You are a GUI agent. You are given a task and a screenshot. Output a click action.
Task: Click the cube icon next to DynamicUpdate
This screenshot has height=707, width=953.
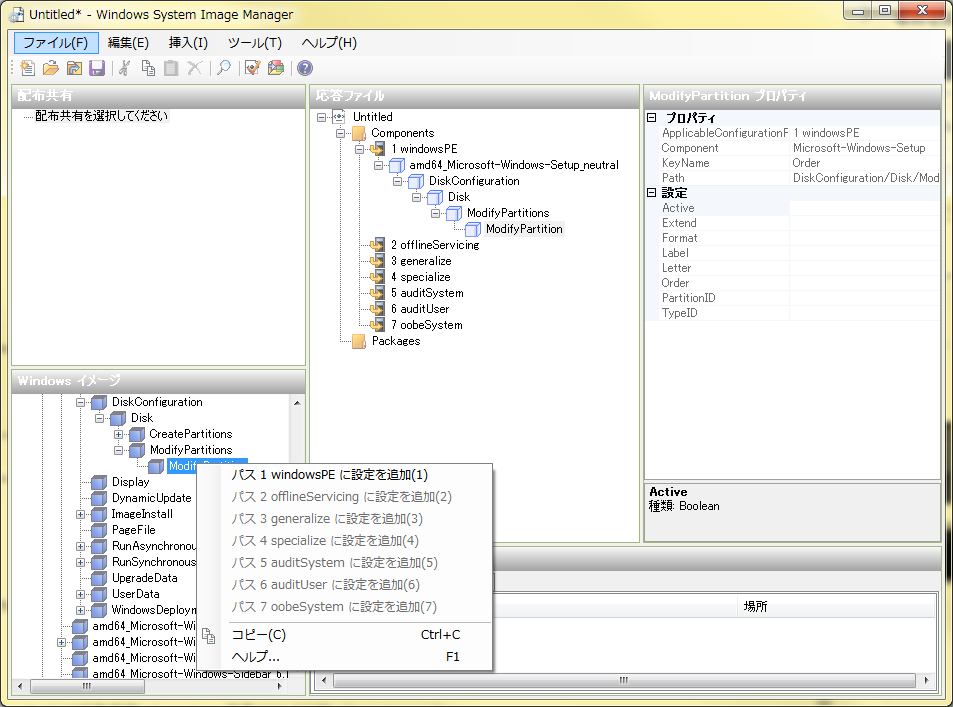99,498
